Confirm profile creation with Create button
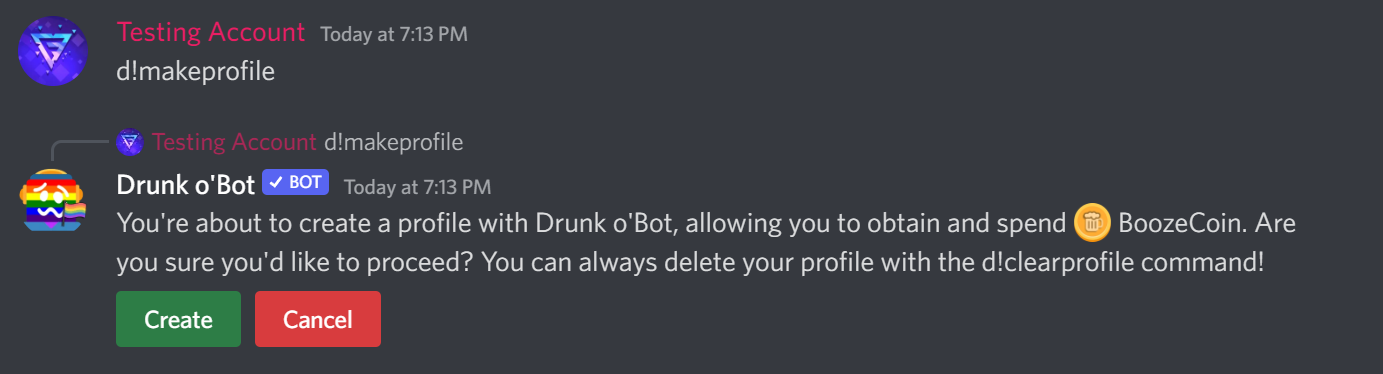This screenshot has height=374, width=1383. pos(178,319)
